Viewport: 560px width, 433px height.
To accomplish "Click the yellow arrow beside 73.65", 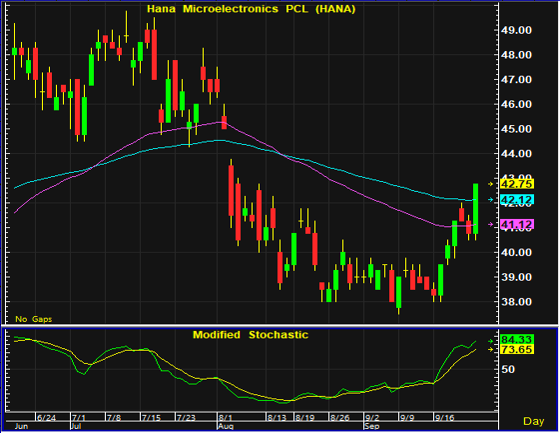I will [491, 349].
